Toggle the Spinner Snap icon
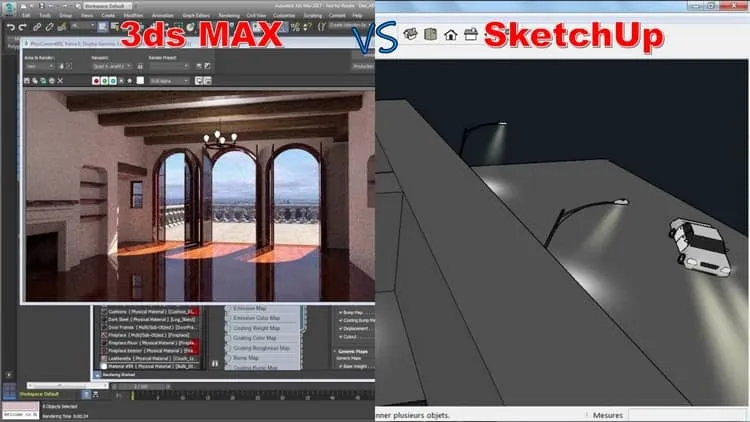 [x=308, y=27]
